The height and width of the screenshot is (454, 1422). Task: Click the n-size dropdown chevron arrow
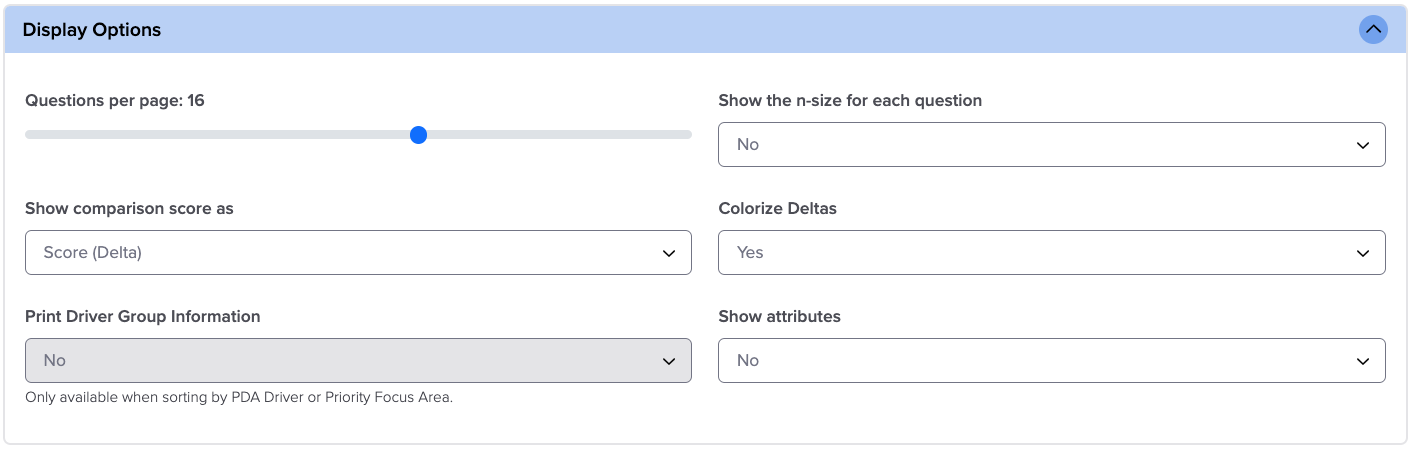pos(1363,145)
